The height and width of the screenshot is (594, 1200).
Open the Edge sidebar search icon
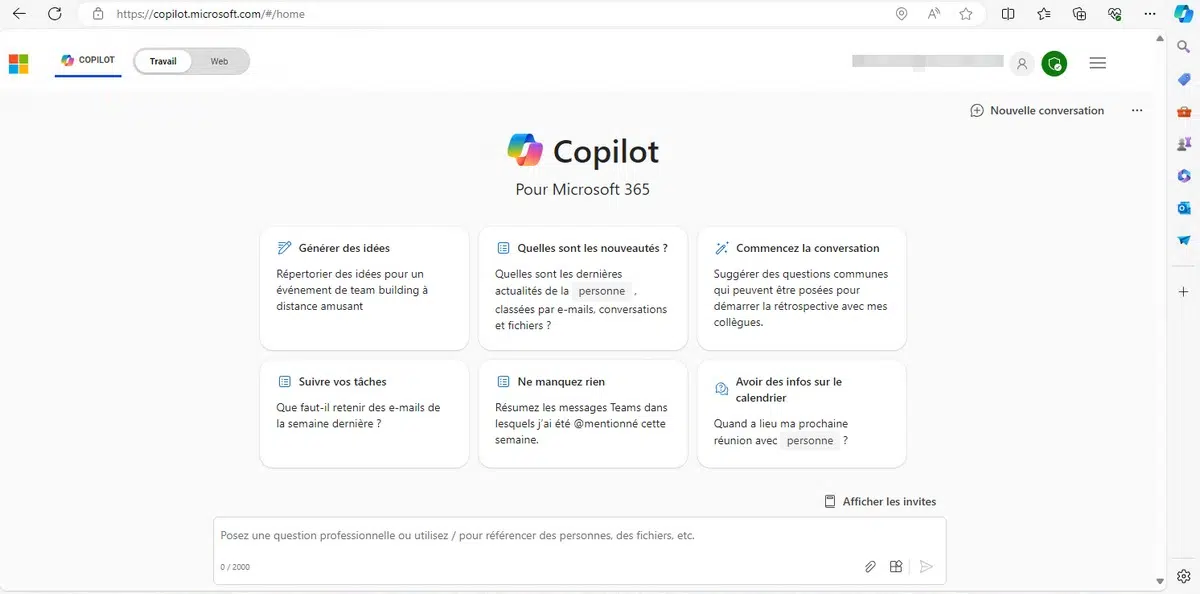(1184, 47)
